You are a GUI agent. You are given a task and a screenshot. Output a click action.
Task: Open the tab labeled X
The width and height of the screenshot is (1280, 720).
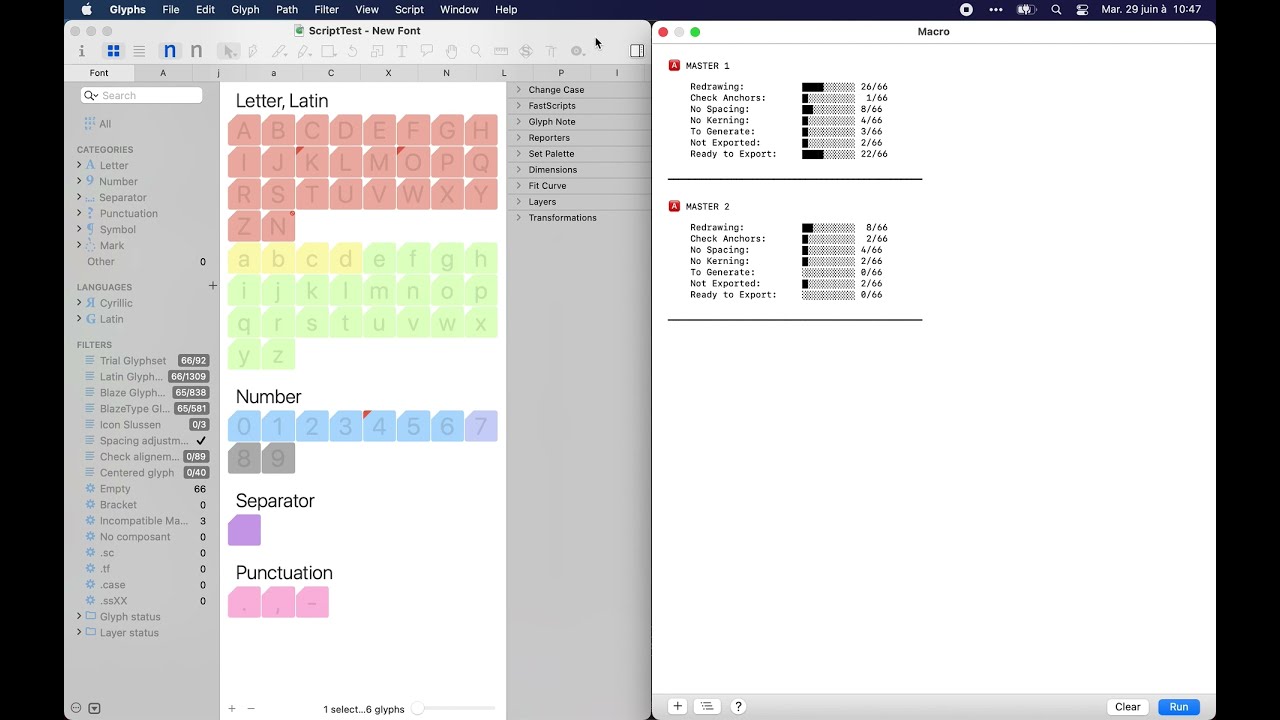(x=388, y=73)
